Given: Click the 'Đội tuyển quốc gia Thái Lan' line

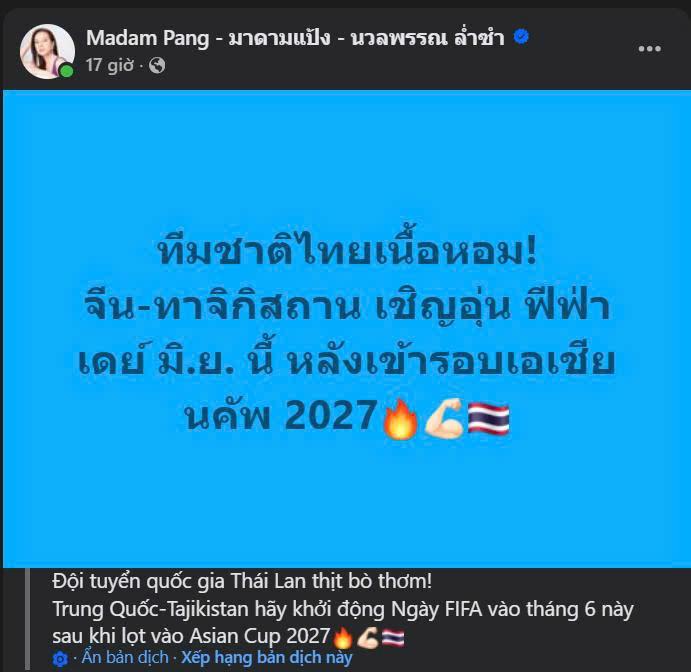Looking at the screenshot, I should coord(242,582).
